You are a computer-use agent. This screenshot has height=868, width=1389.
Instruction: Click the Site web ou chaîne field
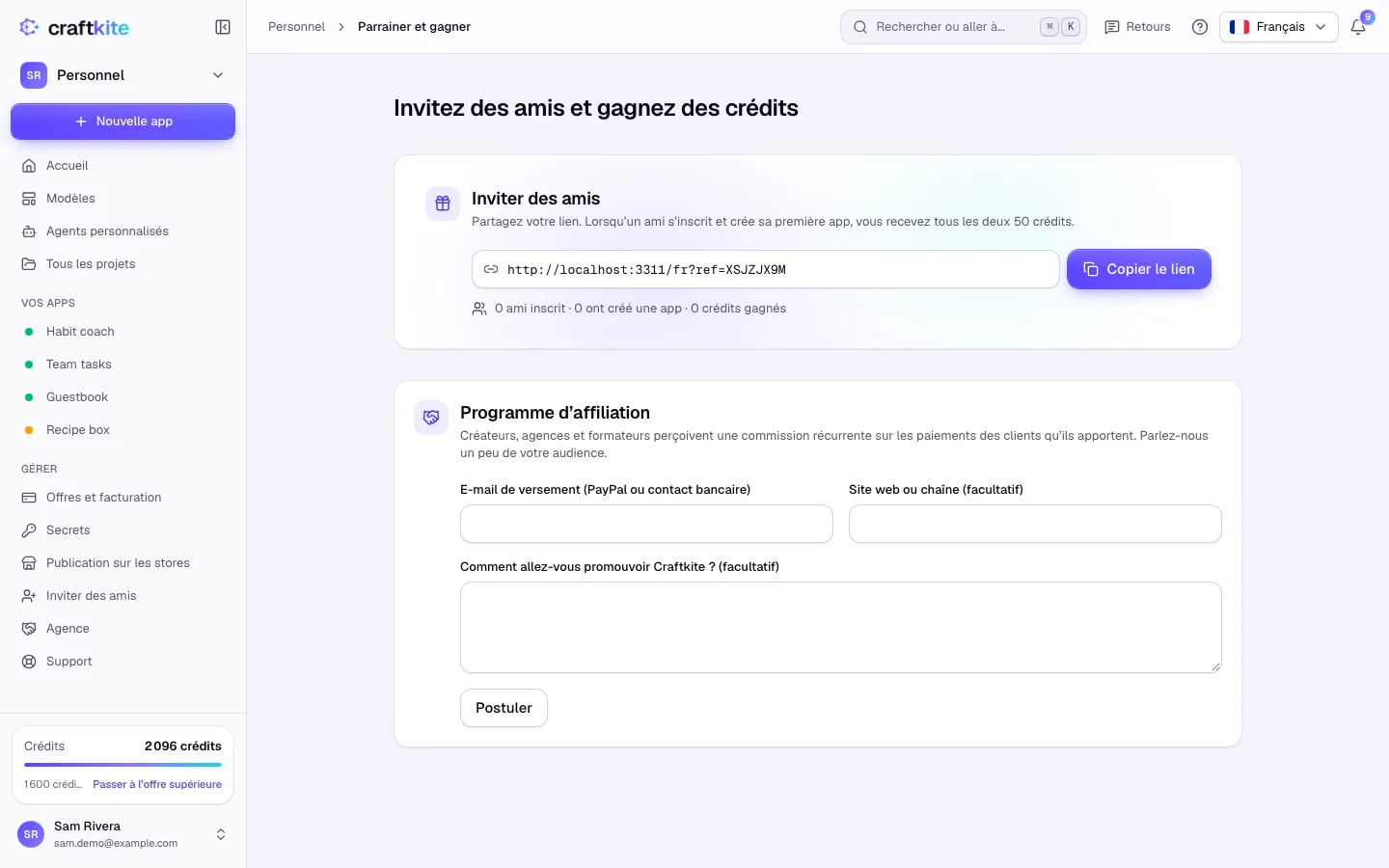1035,524
